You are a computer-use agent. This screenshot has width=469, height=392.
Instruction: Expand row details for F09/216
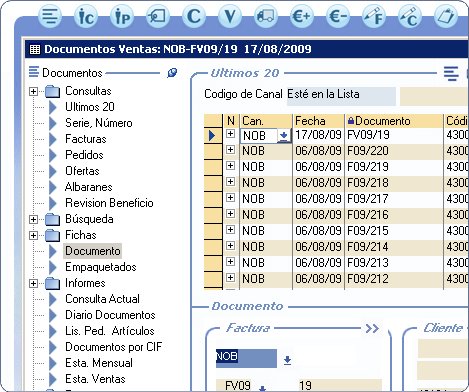click(230, 214)
